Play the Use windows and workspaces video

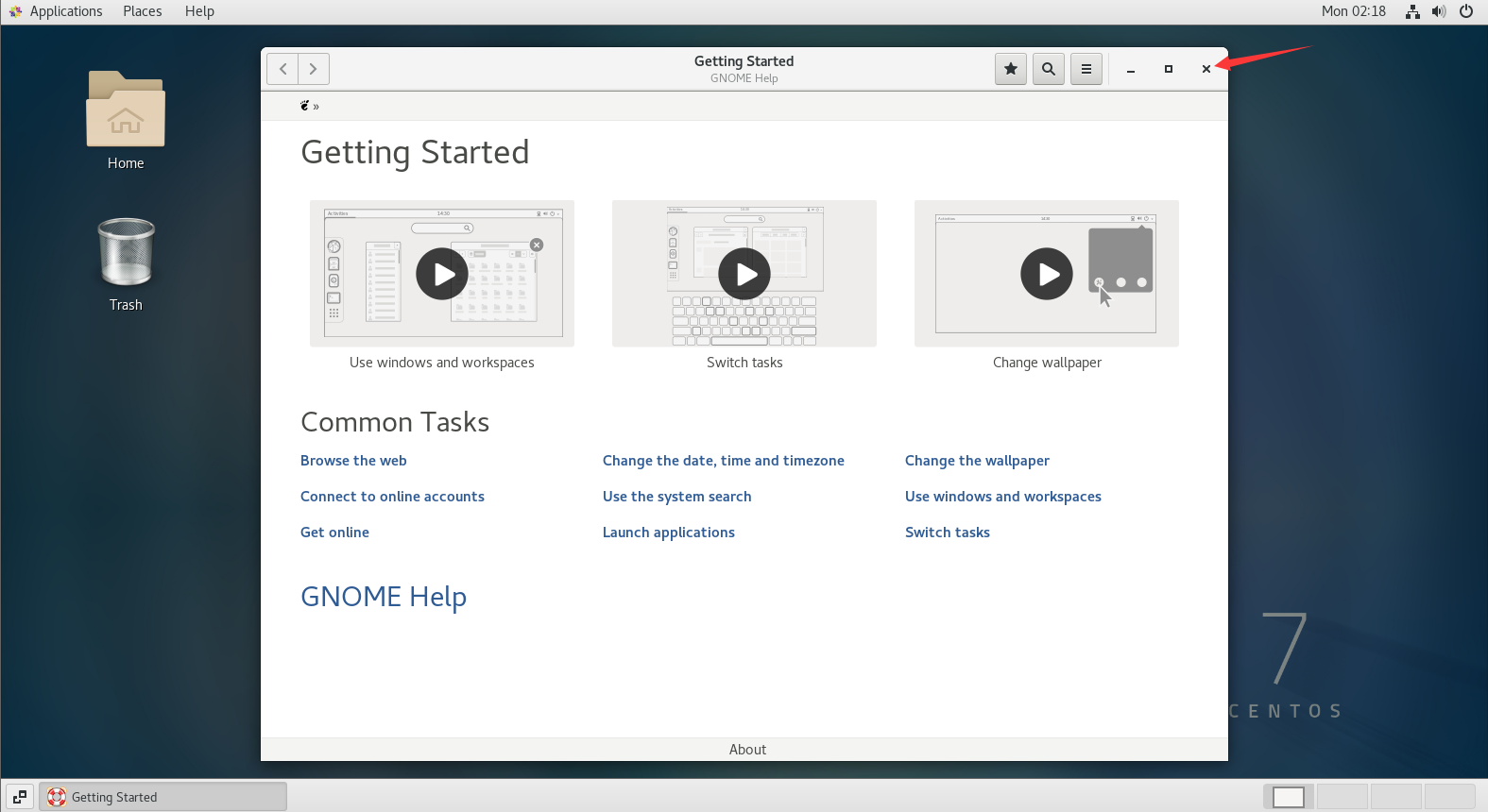[442, 274]
